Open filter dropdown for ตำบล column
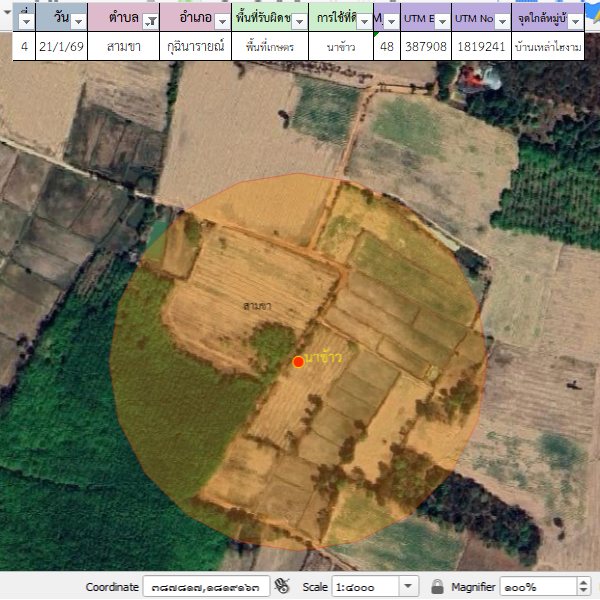 coord(151,21)
